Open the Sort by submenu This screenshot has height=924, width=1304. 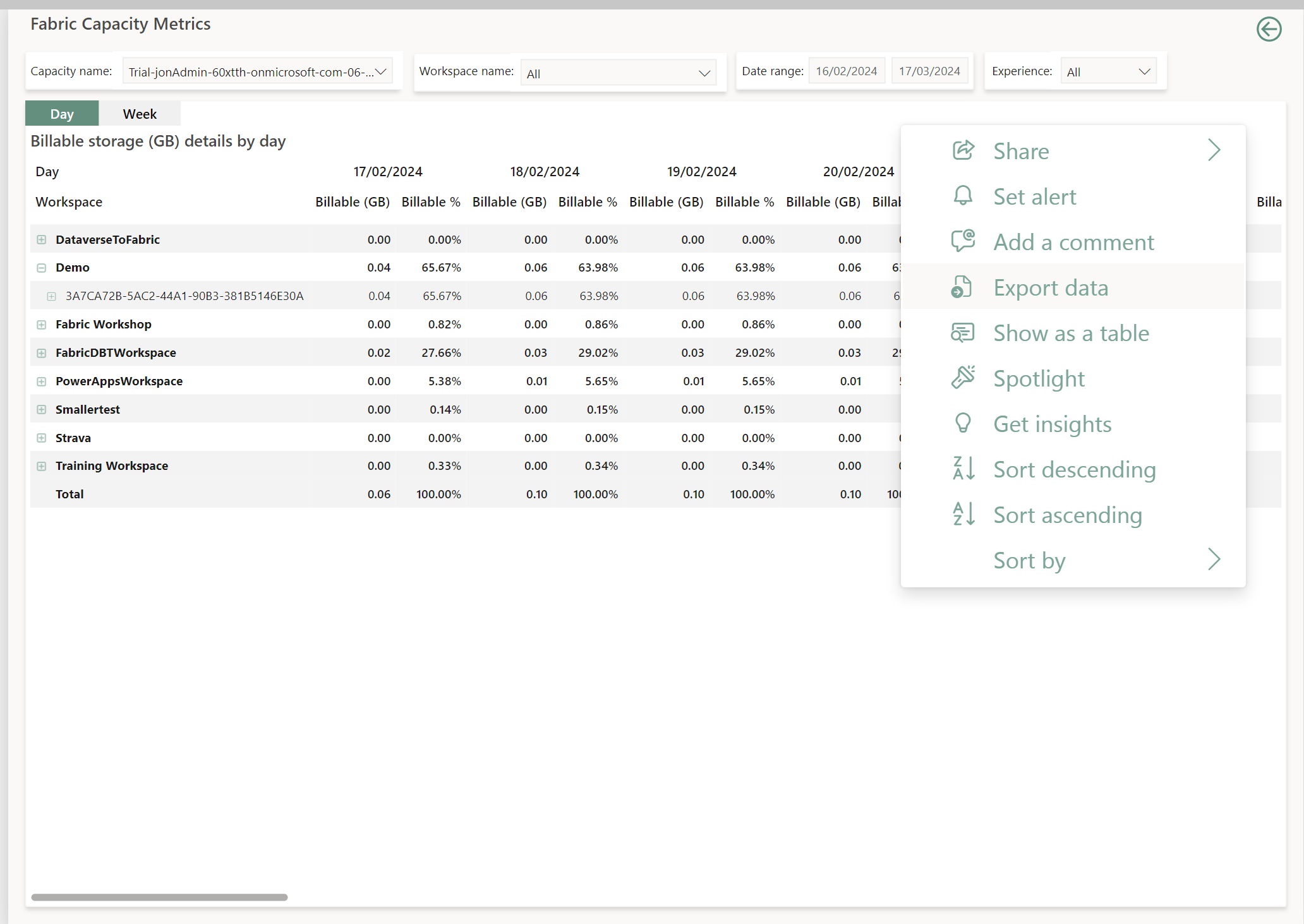(x=1029, y=560)
